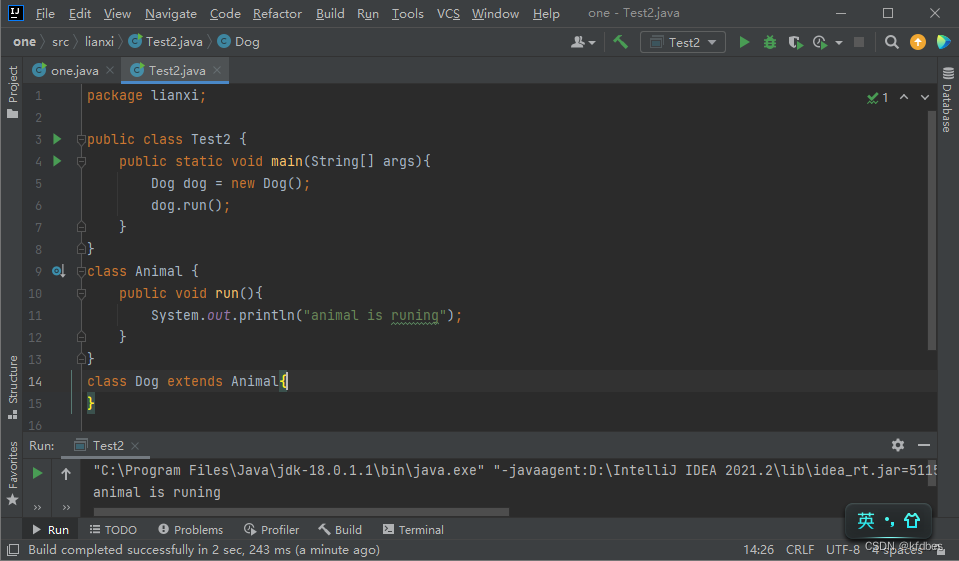
Task: Open the Refactor menu
Action: click(277, 14)
